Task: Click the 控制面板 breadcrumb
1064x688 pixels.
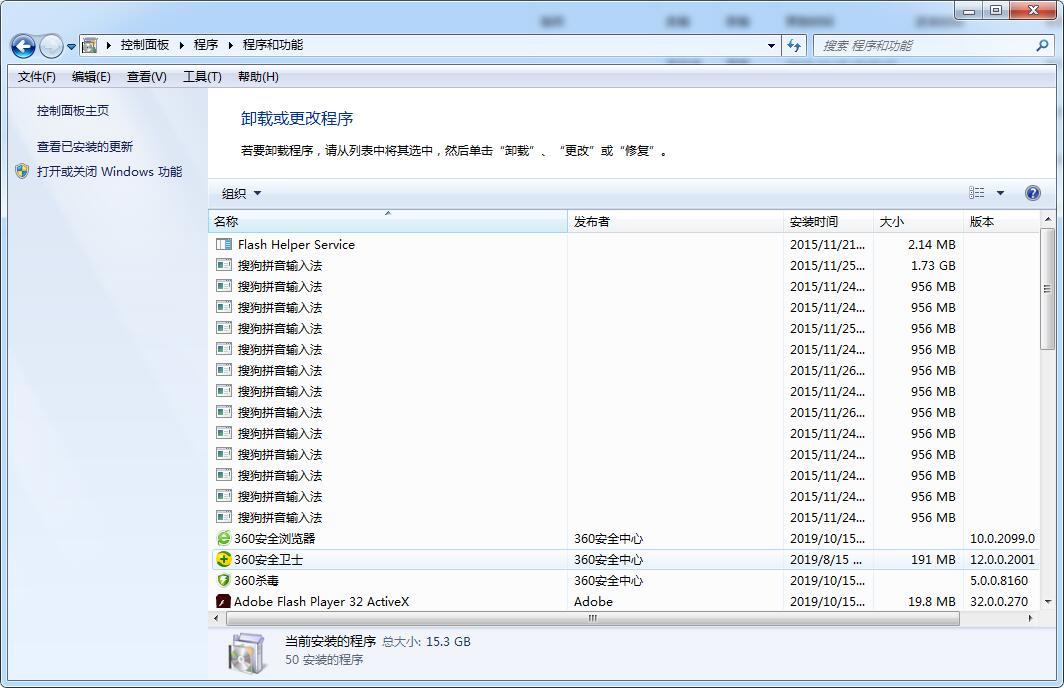Action: (x=145, y=45)
